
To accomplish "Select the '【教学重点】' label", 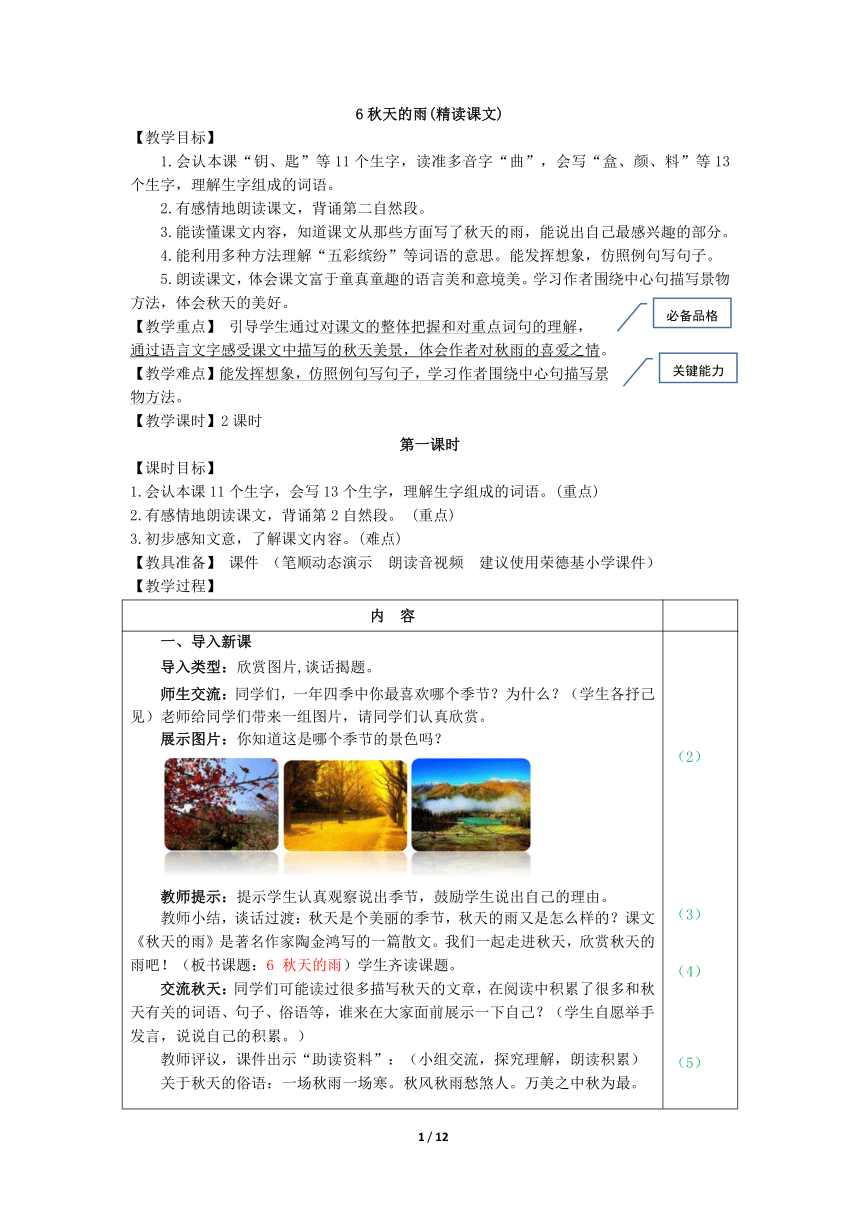I will pyautogui.click(x=173, y=326).
